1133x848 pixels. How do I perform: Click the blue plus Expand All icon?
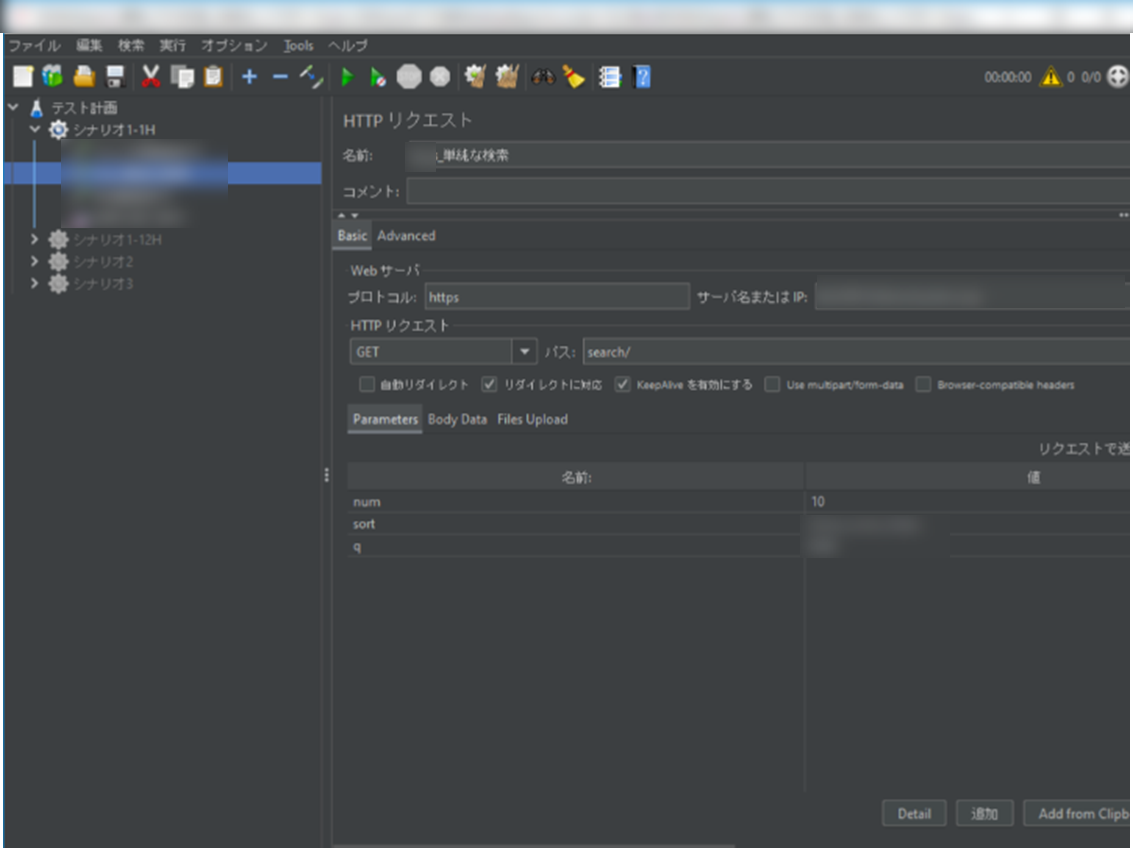249,77
